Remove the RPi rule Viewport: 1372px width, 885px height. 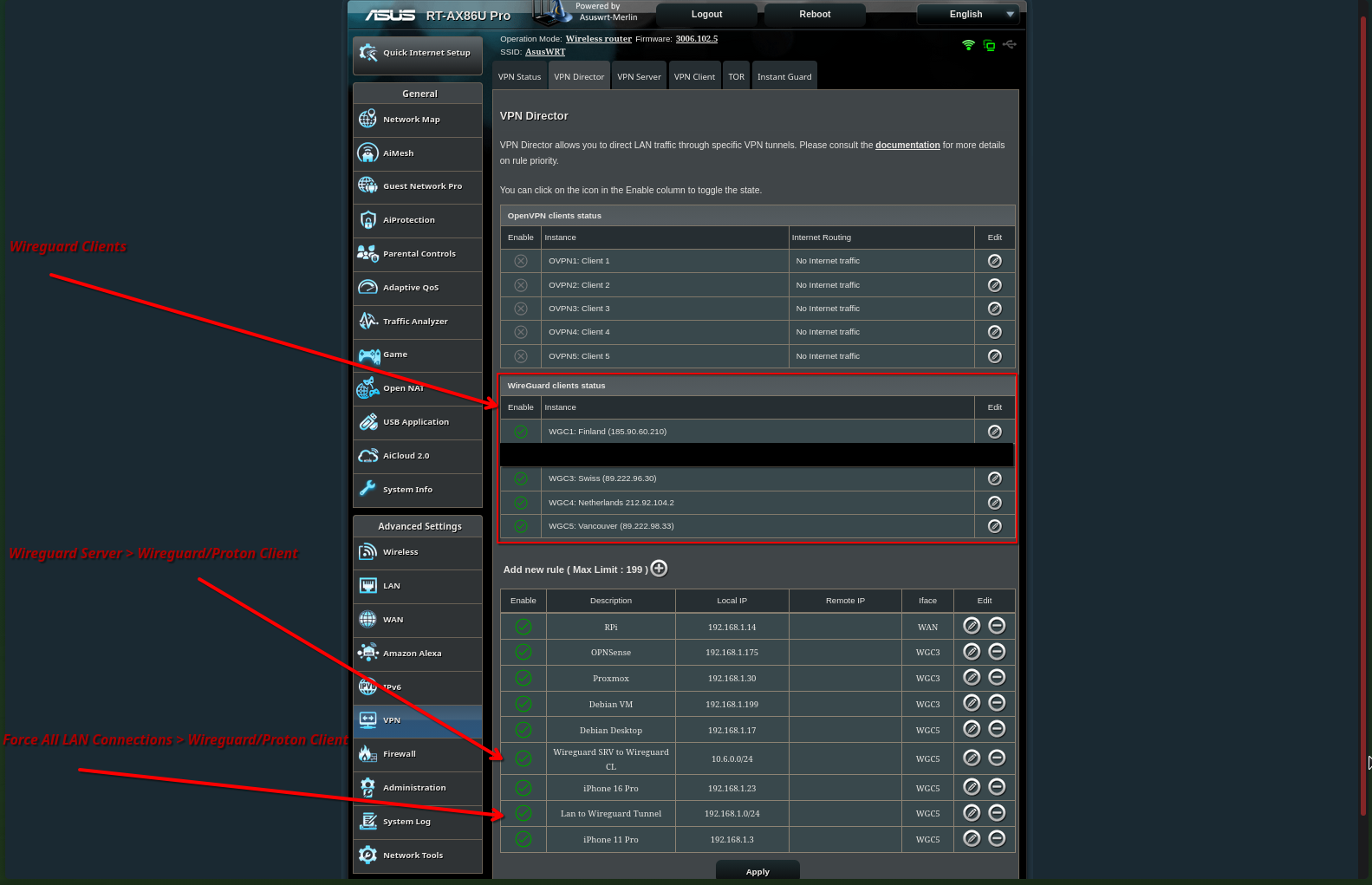(x=997, y=626)
